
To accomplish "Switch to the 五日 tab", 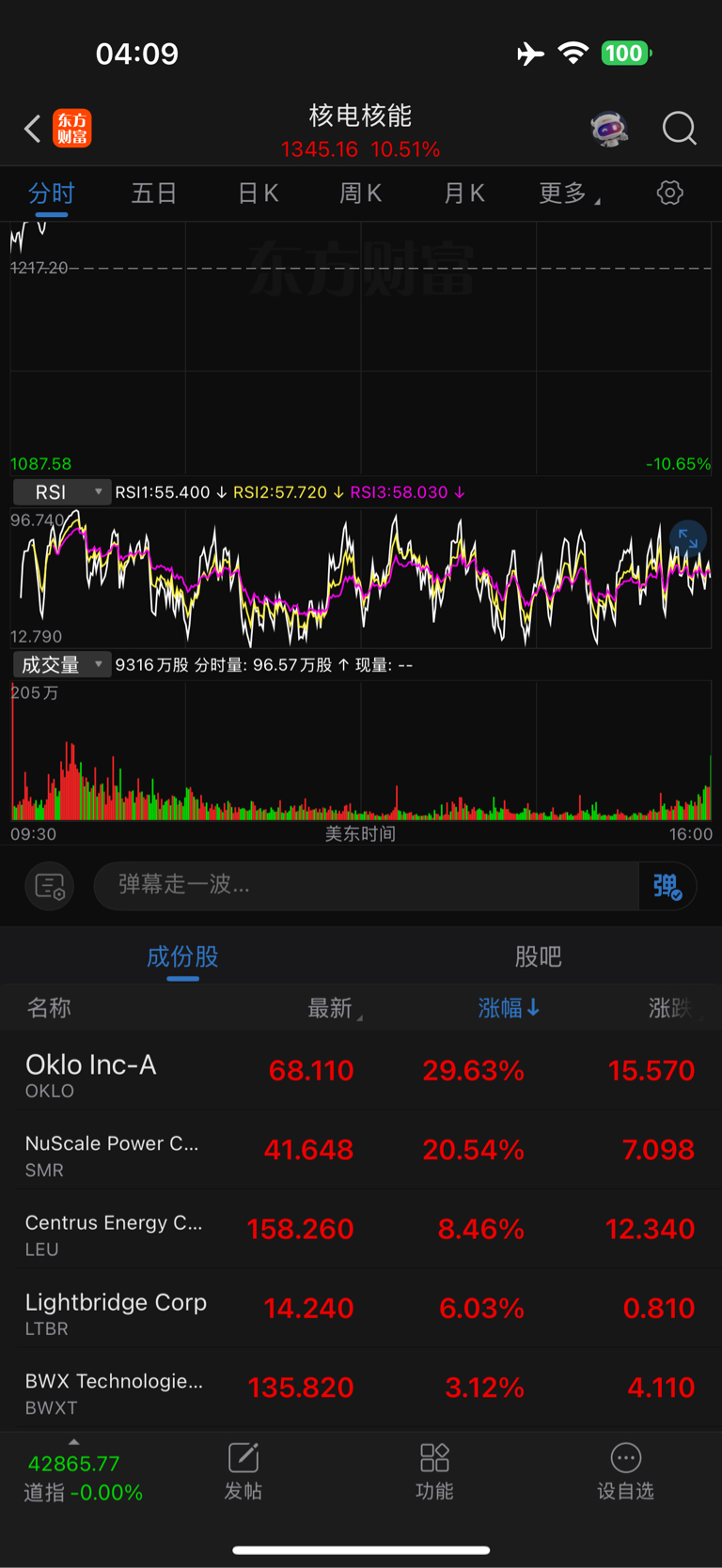I will point(154,194).
